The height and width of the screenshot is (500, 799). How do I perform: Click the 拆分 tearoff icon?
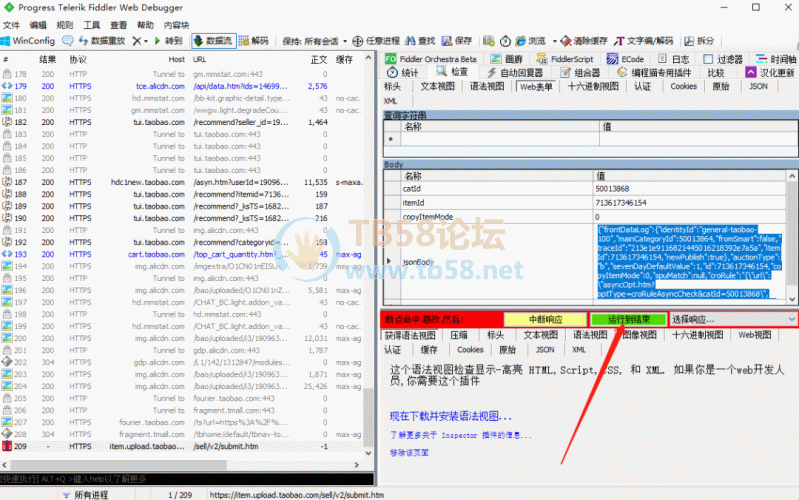pyautogui.click(x=699, y=41)
